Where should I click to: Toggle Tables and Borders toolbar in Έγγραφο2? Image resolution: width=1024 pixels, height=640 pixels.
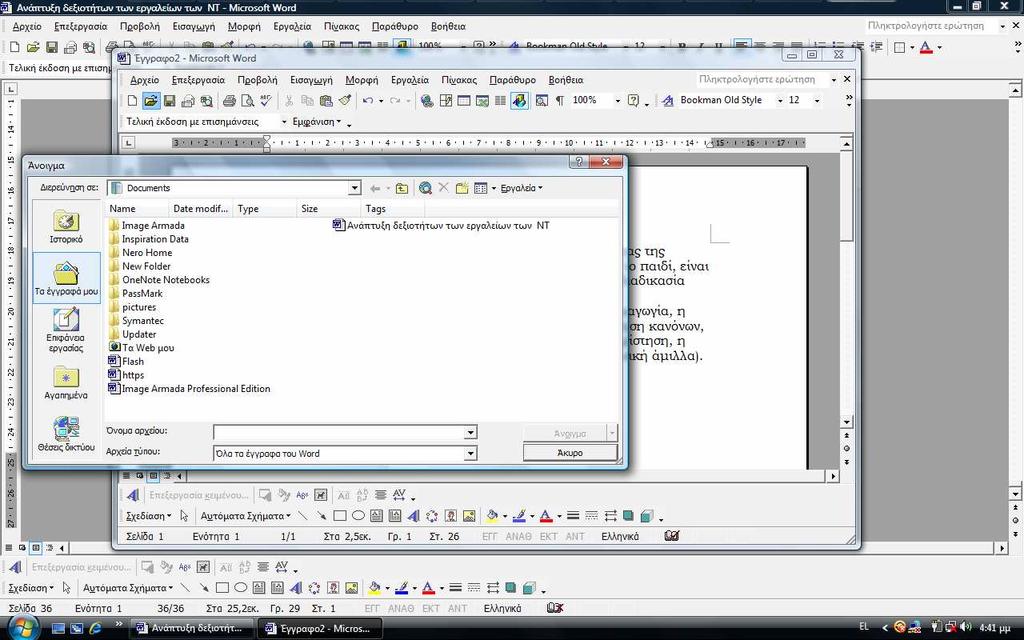click(445, 101)
